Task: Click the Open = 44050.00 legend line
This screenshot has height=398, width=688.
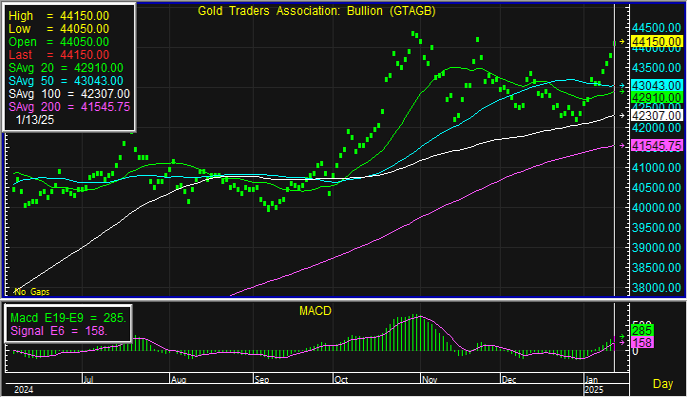Action: point(59,42)
